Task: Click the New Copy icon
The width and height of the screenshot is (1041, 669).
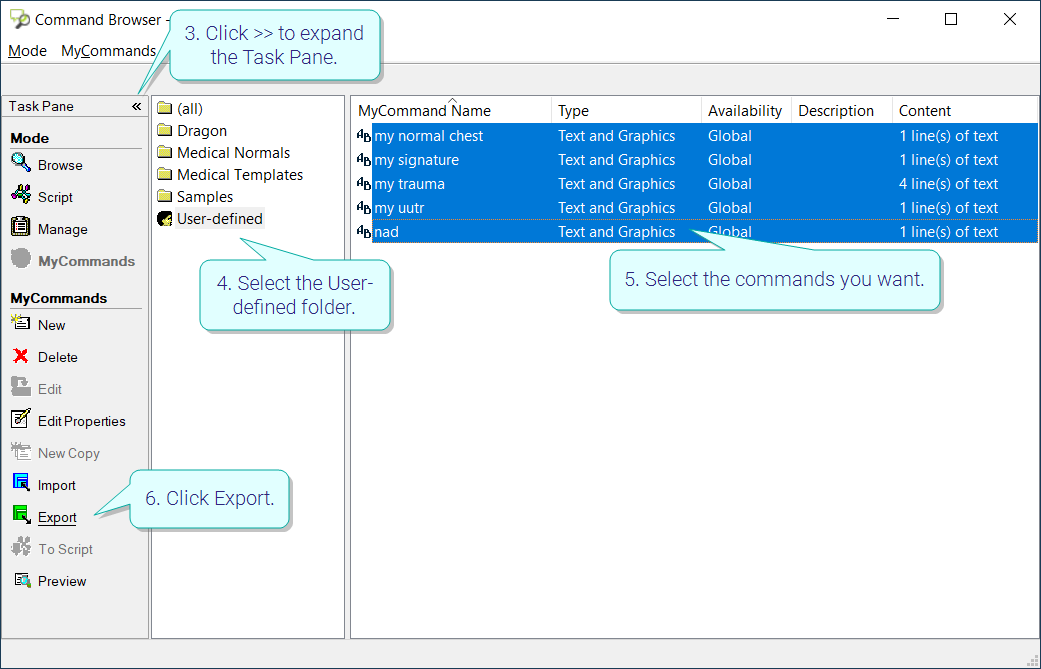Action: 21,451
